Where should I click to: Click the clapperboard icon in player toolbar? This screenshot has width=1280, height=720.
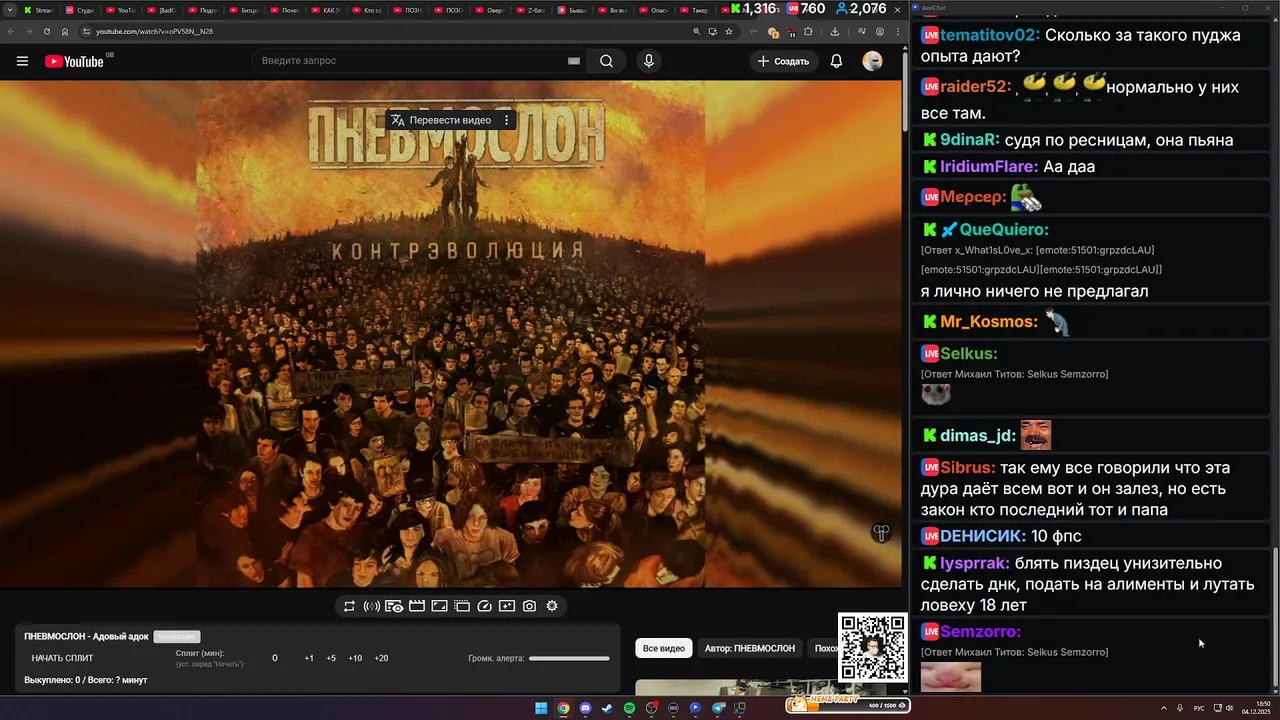(x=417, y=606)
